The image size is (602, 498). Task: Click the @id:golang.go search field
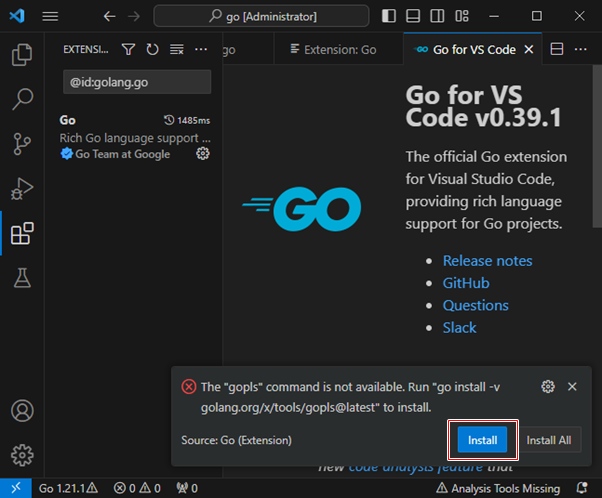137,82
